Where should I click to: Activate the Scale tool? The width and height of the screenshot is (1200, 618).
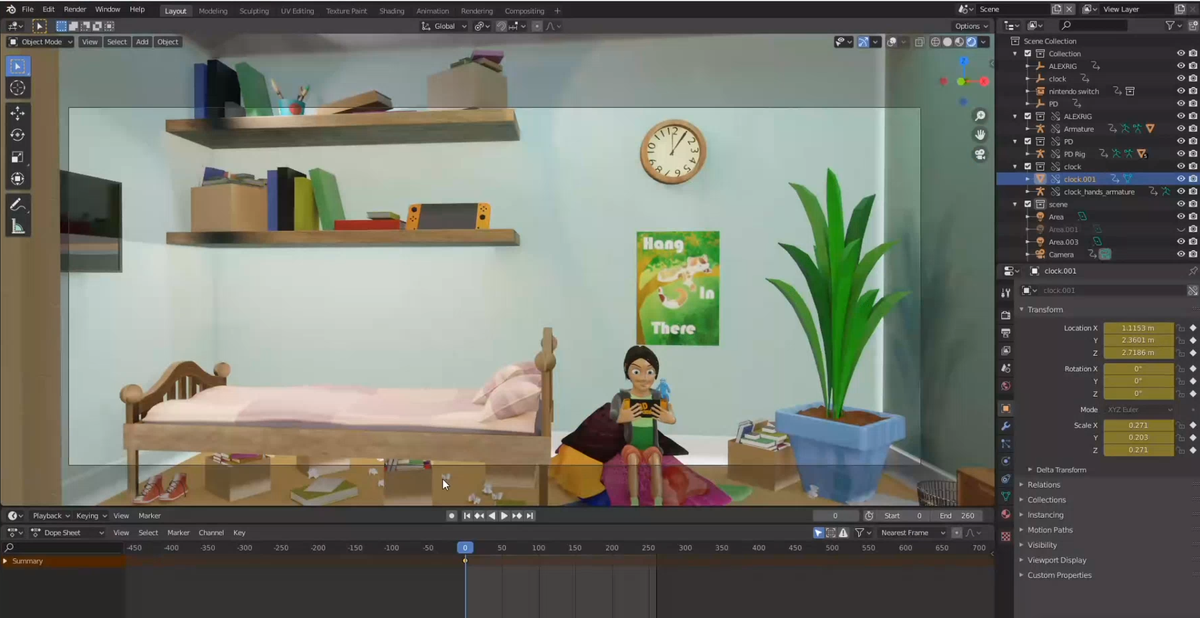18,157
